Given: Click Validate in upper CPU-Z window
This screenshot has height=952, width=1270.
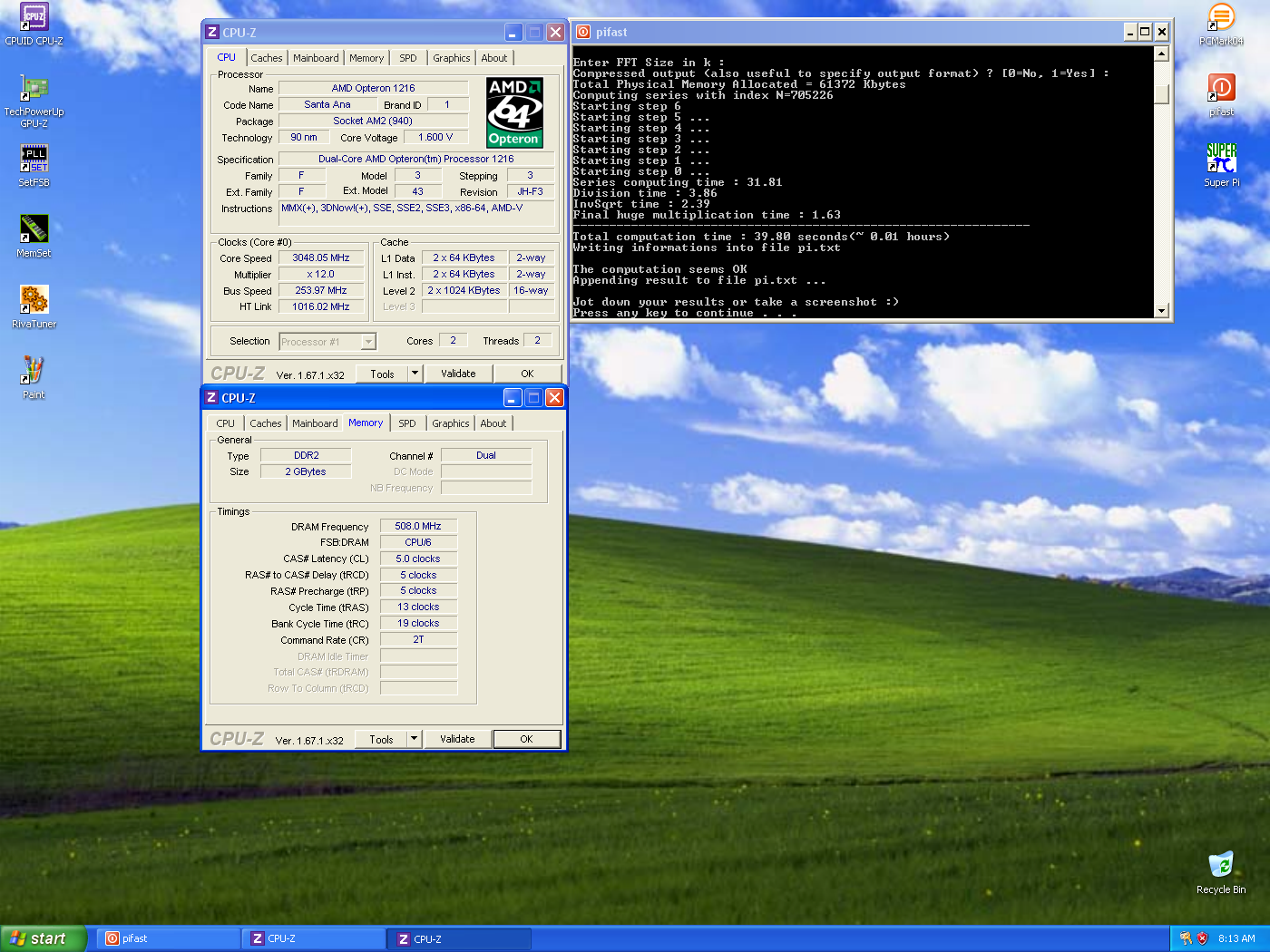Looking at the screenshot, I should [458, 374].
